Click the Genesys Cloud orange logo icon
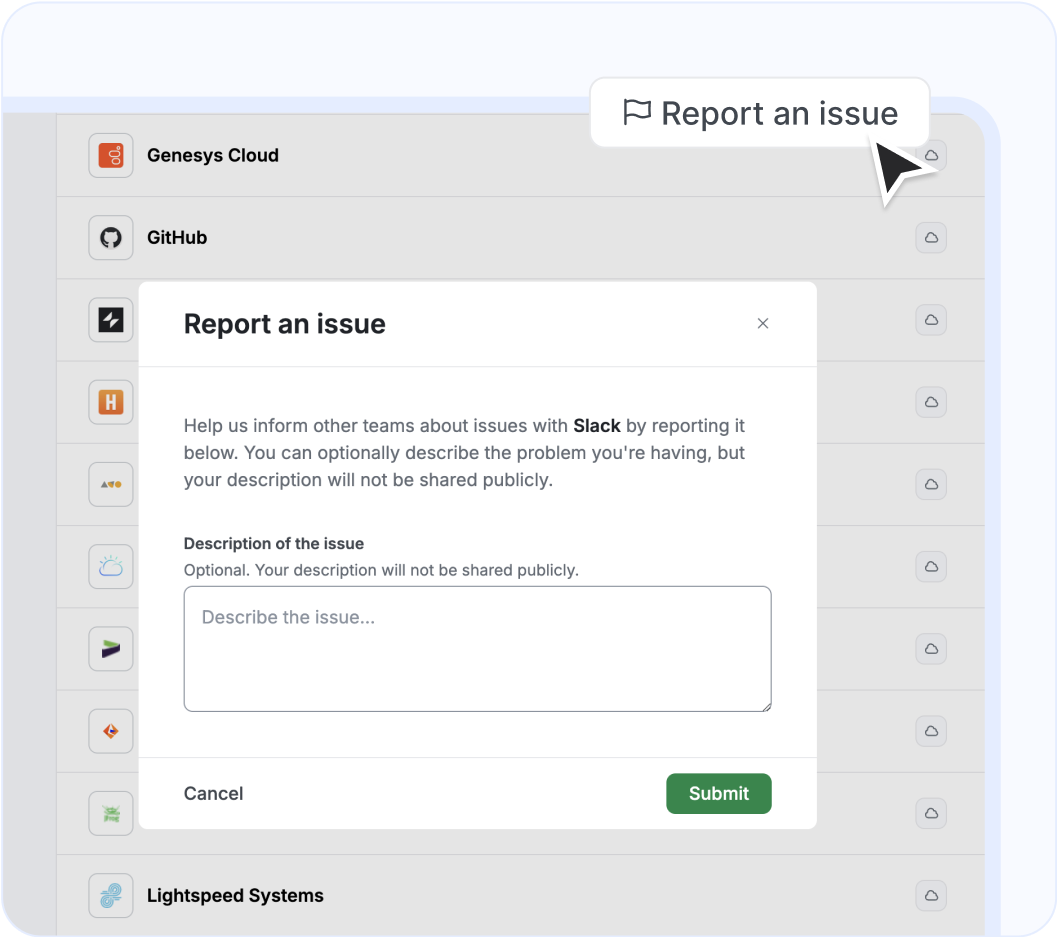1057x937 pixels. (x=111, y=156)
